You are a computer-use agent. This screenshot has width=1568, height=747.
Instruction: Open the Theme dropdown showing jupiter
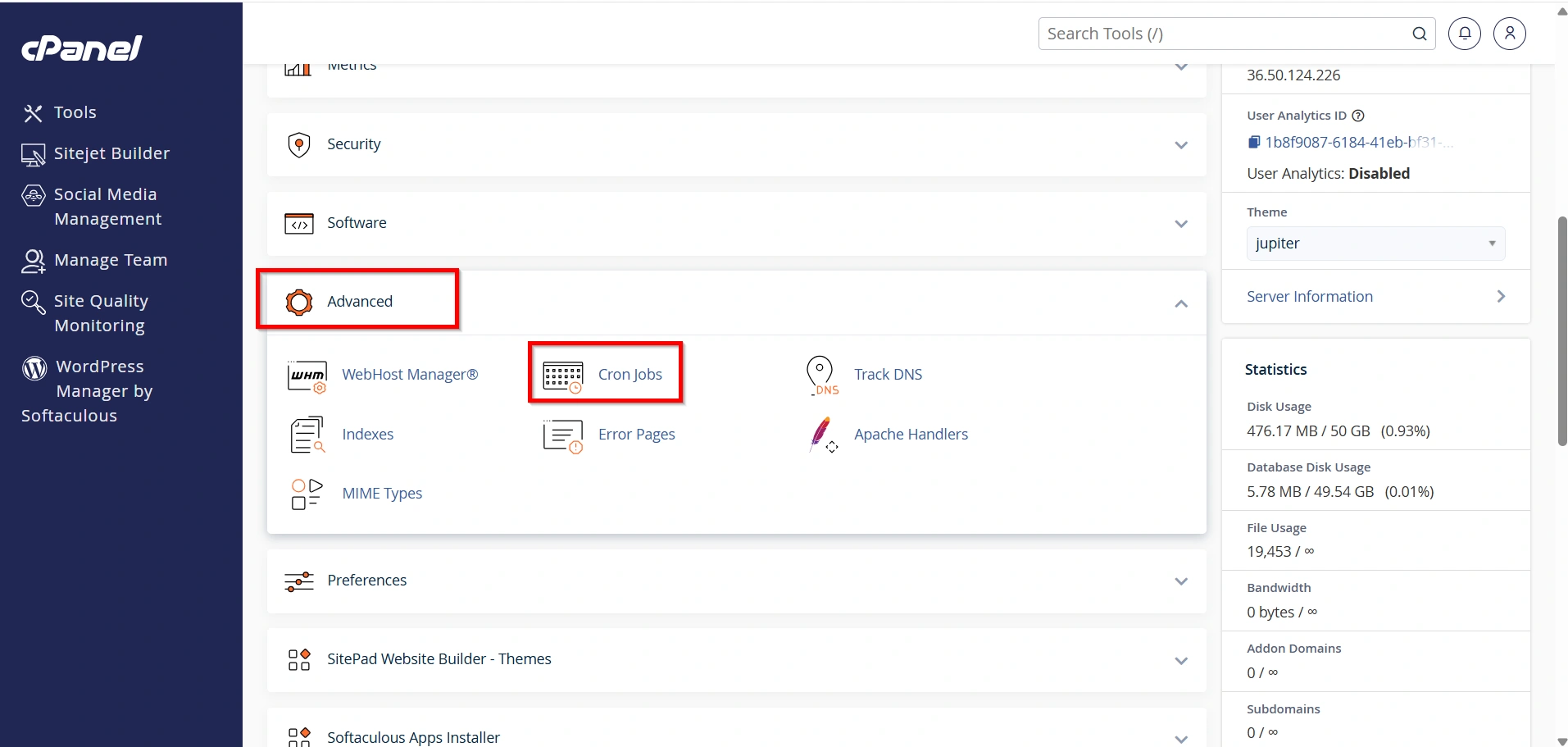1375,244
